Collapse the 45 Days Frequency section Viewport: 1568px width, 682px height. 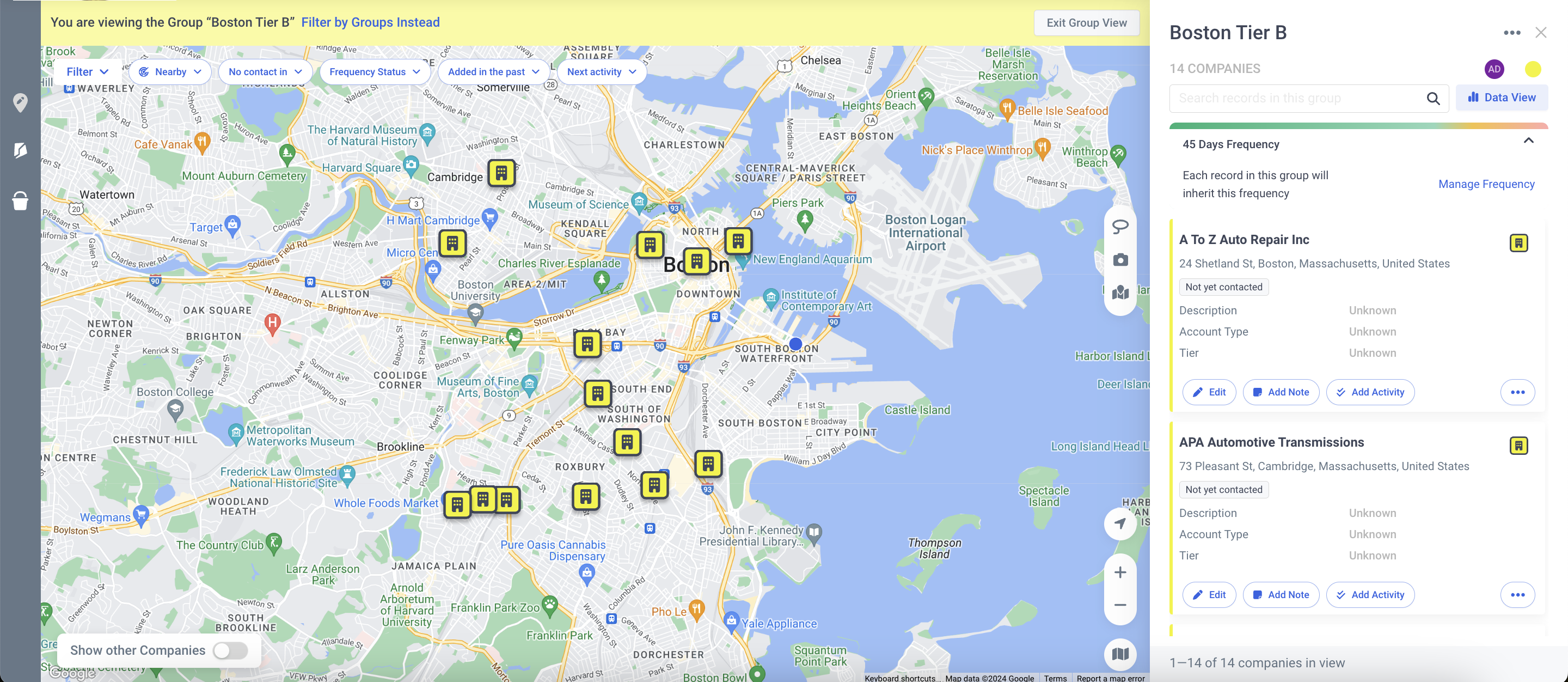pos(1528,141)
